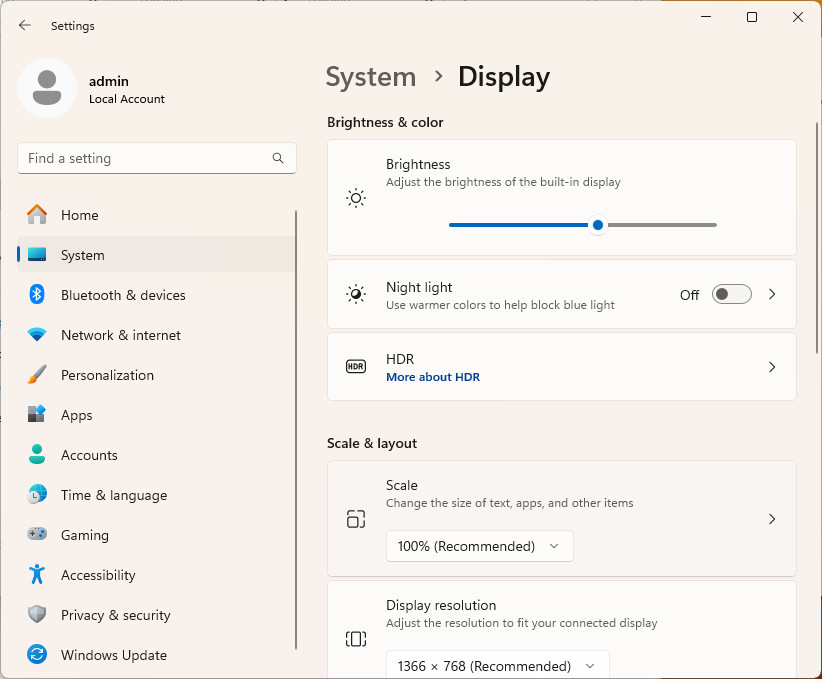Select System in the sidebar

point(156,255)
